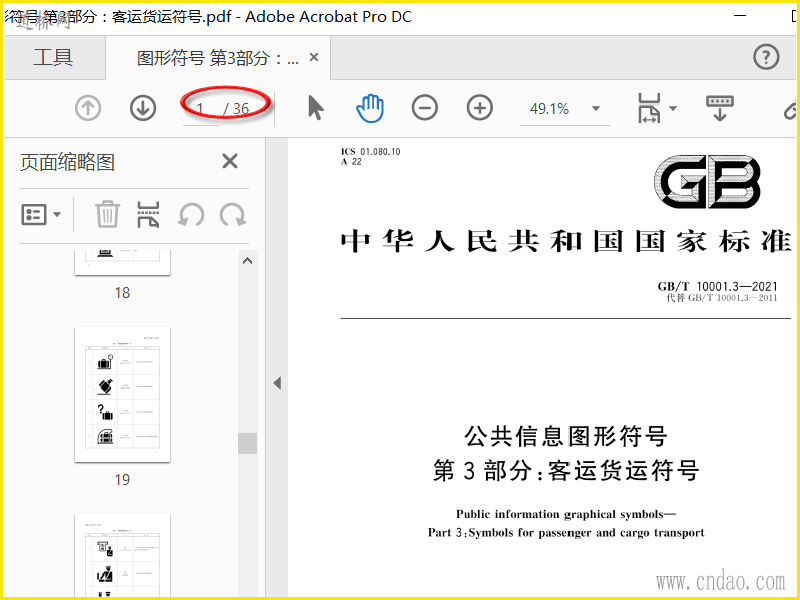
Task: Rotate page counterclockwise
Action: [191, 214]
